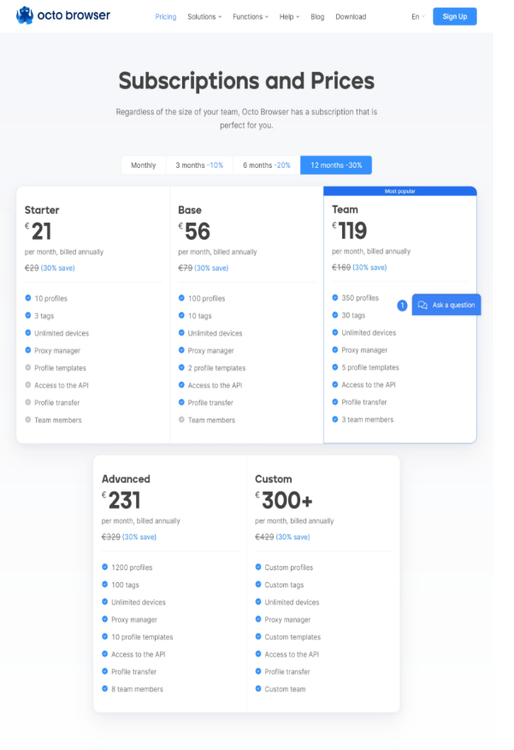514x750 pixels.
Task: Switch billing to 3 months -10%
Action: (199, 165)
